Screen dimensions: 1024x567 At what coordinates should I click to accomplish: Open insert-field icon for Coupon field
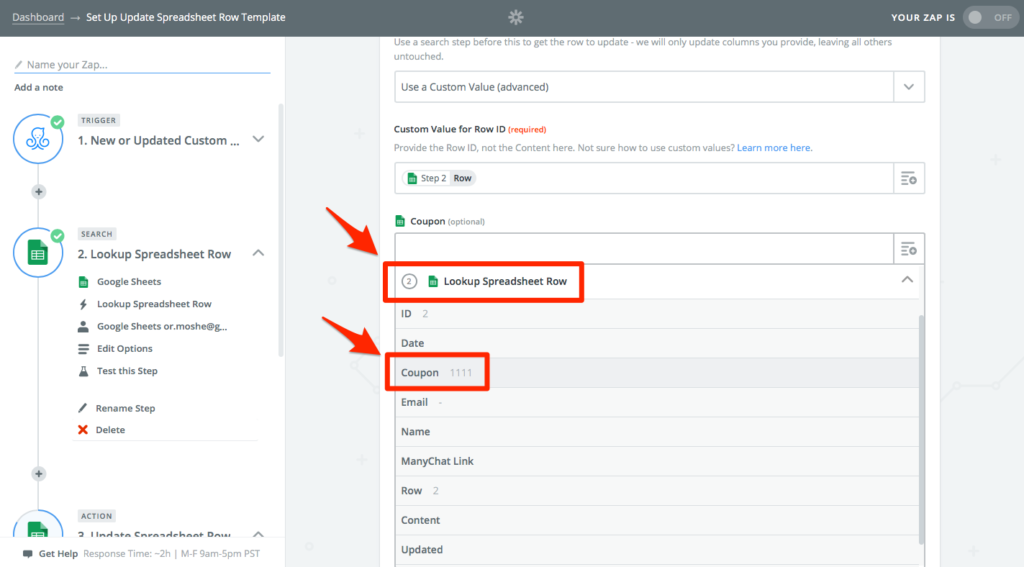tap(908, 249)
